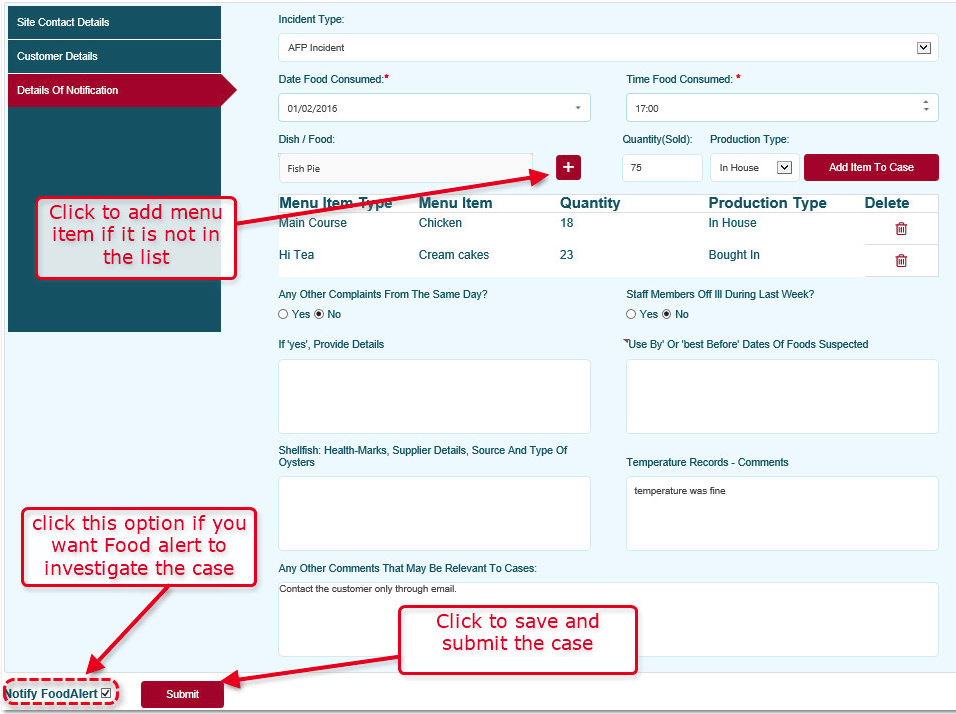
Task: Click the Quantity(Sold) input field
Action: pyautogui.click(x=661, y=168)
